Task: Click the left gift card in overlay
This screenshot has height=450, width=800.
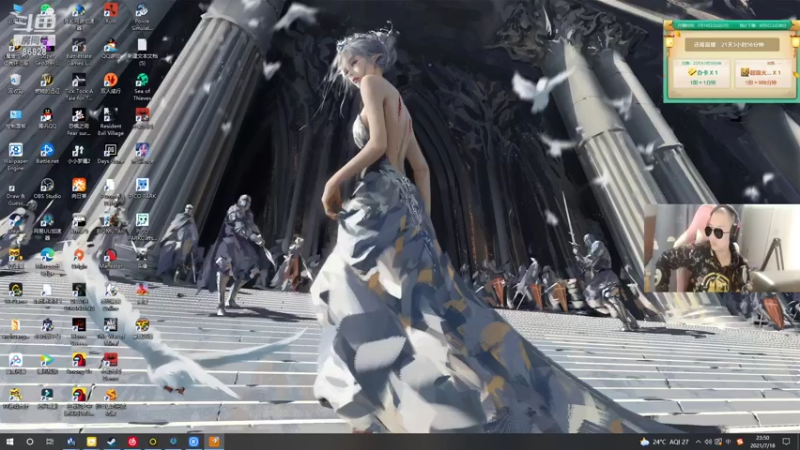Action: [x=702, y=73]
